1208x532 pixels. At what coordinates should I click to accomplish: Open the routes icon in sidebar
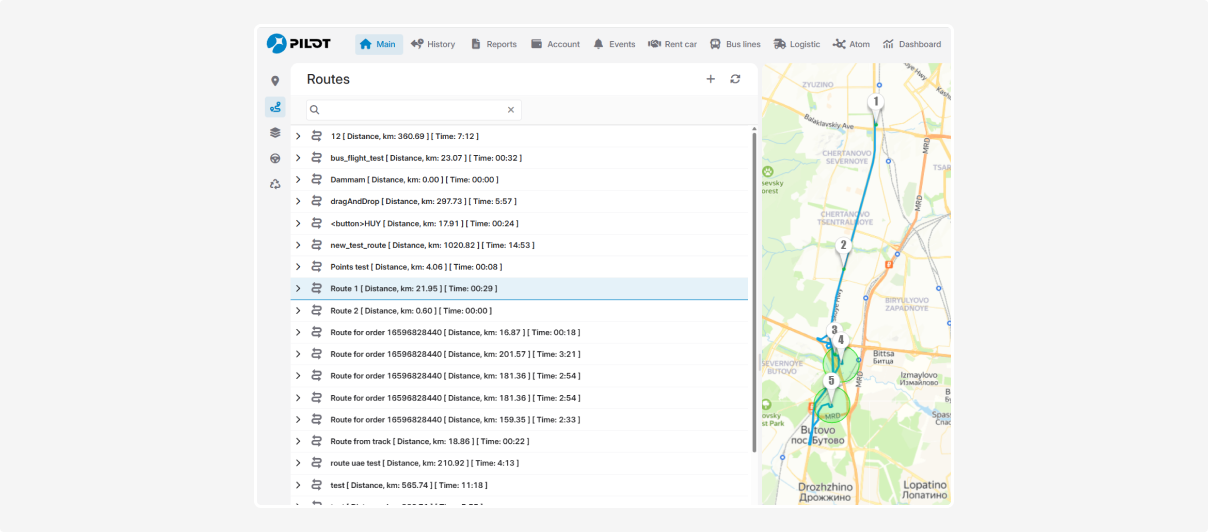pyautogui.click(x=275, y=107)
